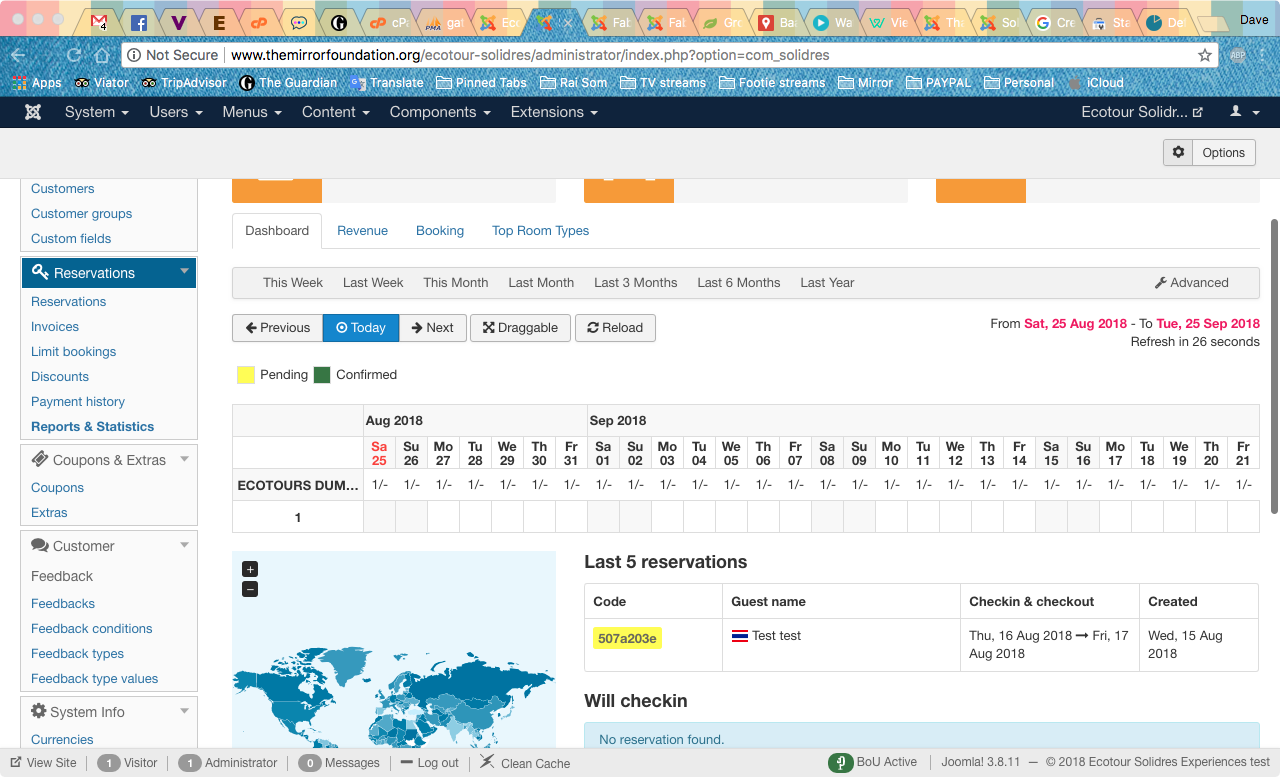Click the browser address bar
1280x777 pixels.
[x=660, y=55]
